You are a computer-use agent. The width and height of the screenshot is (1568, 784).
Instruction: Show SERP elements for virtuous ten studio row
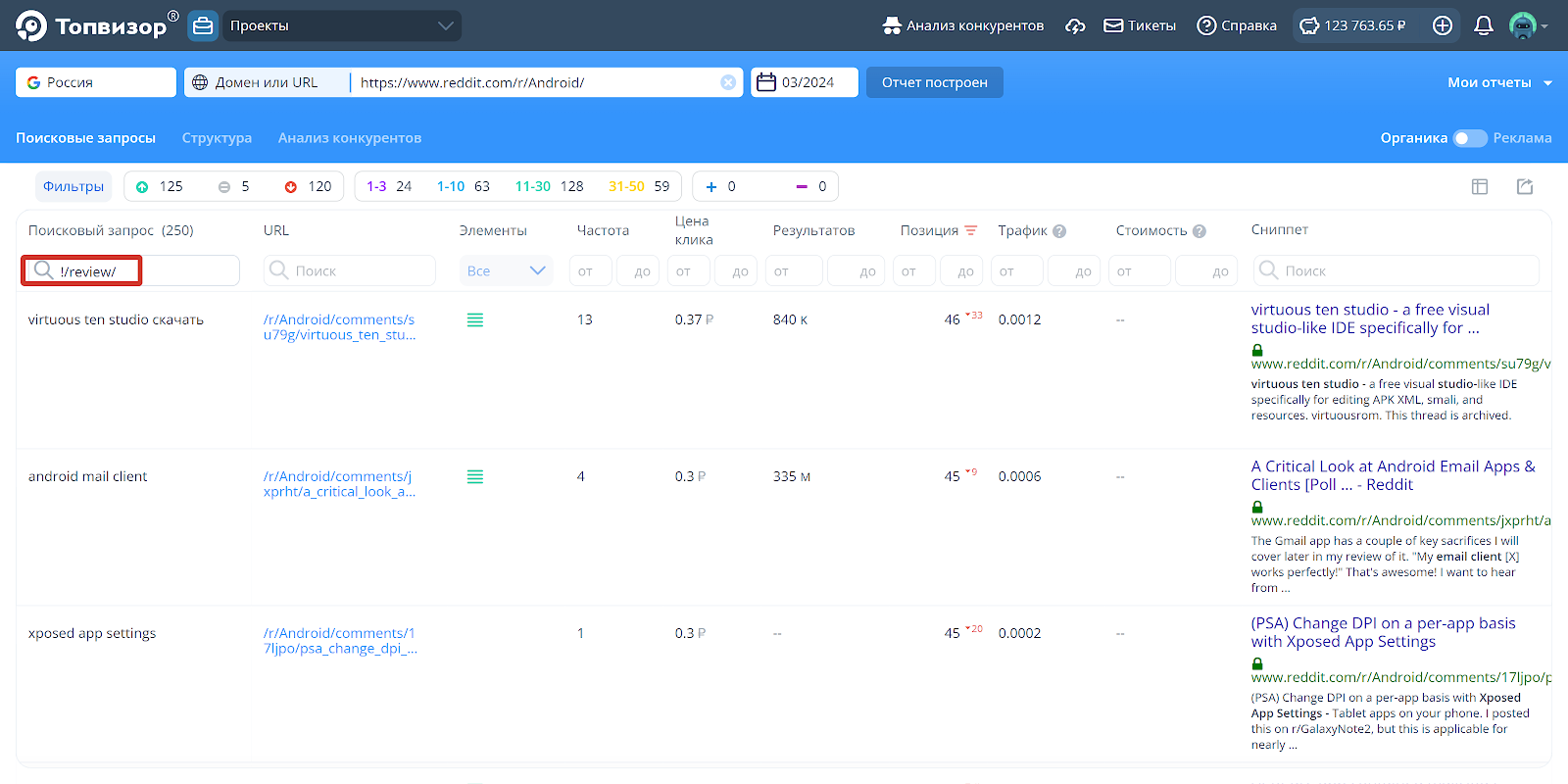coord(475,320)
